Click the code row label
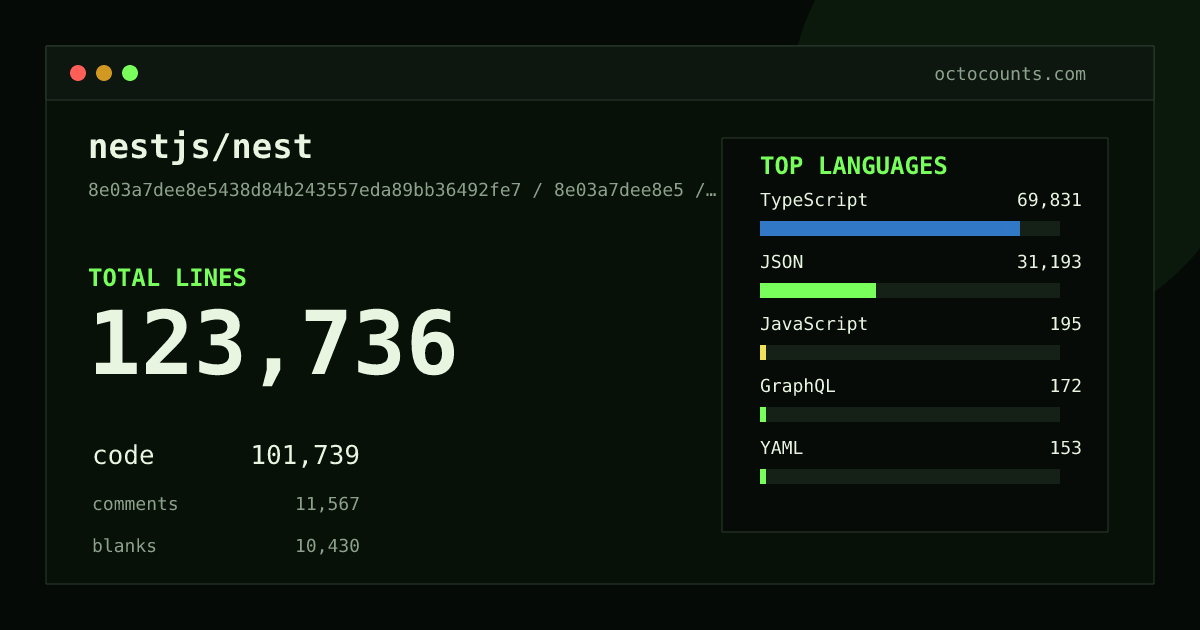This screenshot has width=1200, height=630. pos(123,456)
